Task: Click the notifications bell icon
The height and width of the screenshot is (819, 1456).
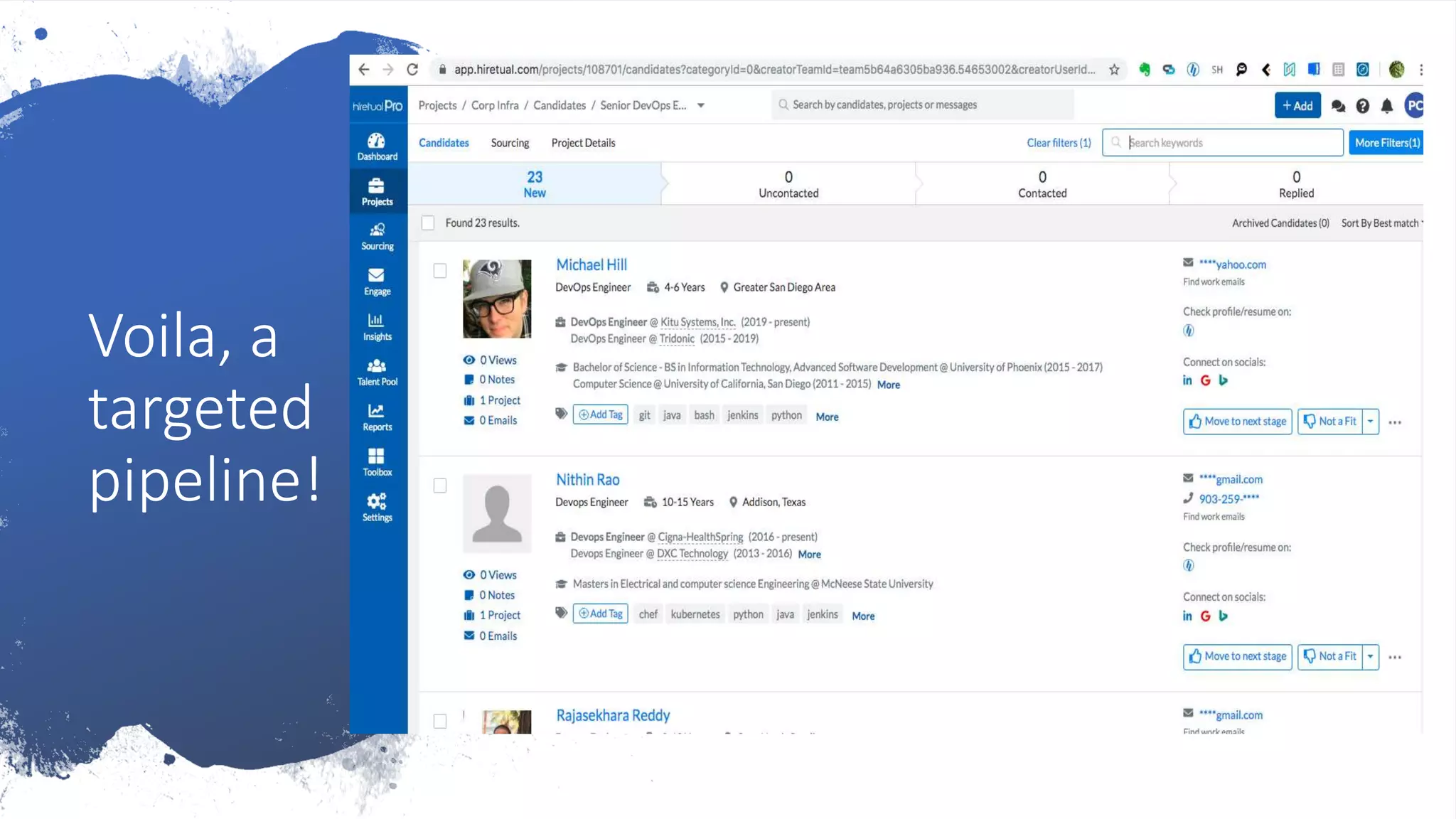Action: click(x=1386, y=106)
